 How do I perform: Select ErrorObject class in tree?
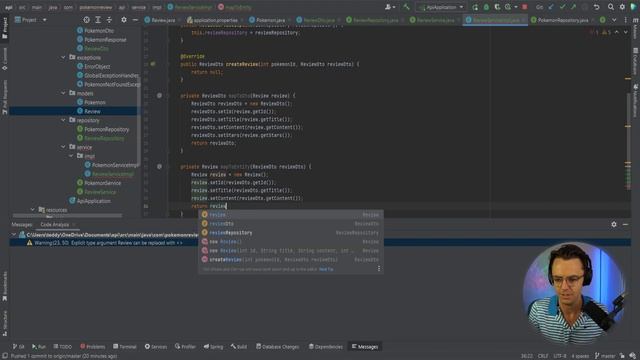(x=93, y=67)
